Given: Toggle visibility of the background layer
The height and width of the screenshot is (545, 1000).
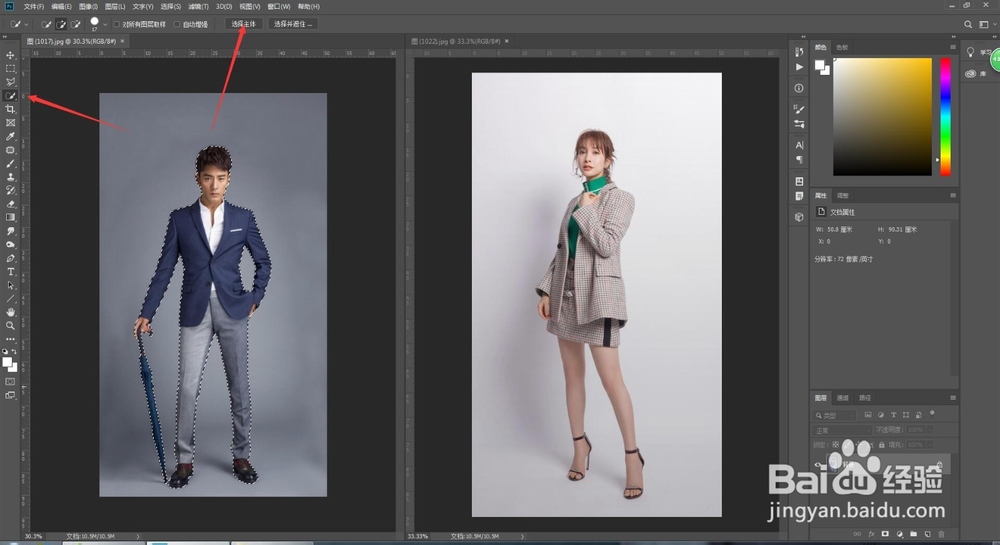Looking at the screenshot, I should point(819,465).
